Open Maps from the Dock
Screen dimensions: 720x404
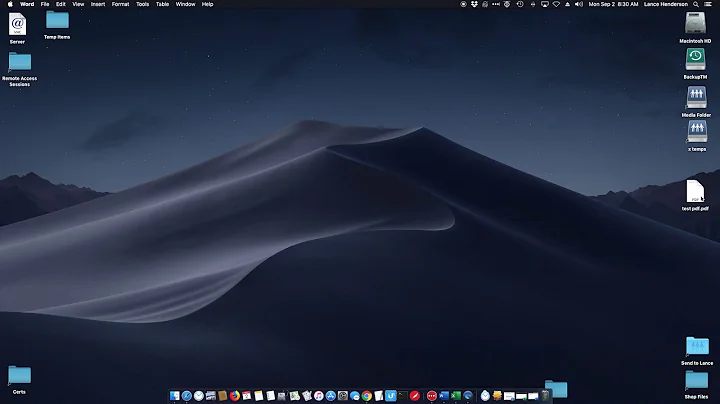(x=294, y=396)
